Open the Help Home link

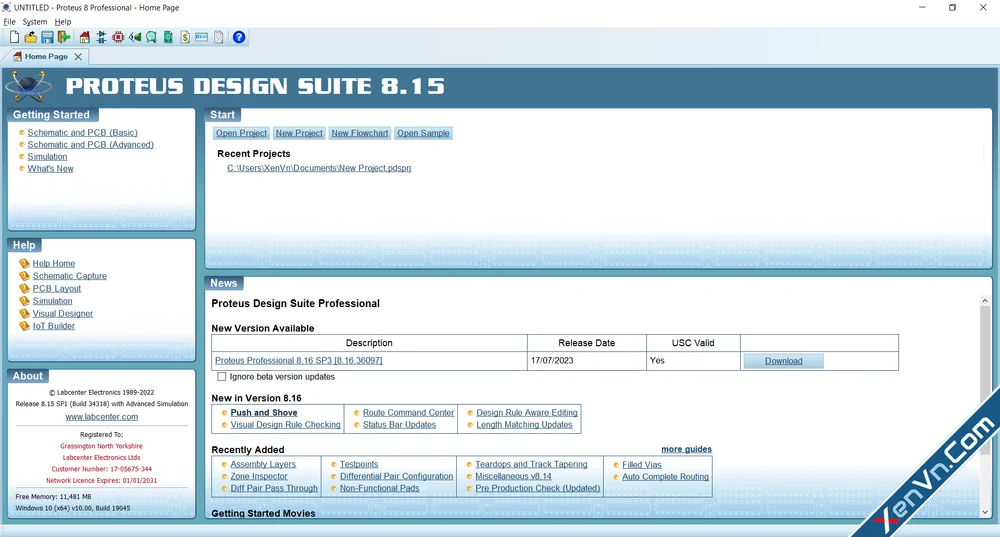[54, 263]
